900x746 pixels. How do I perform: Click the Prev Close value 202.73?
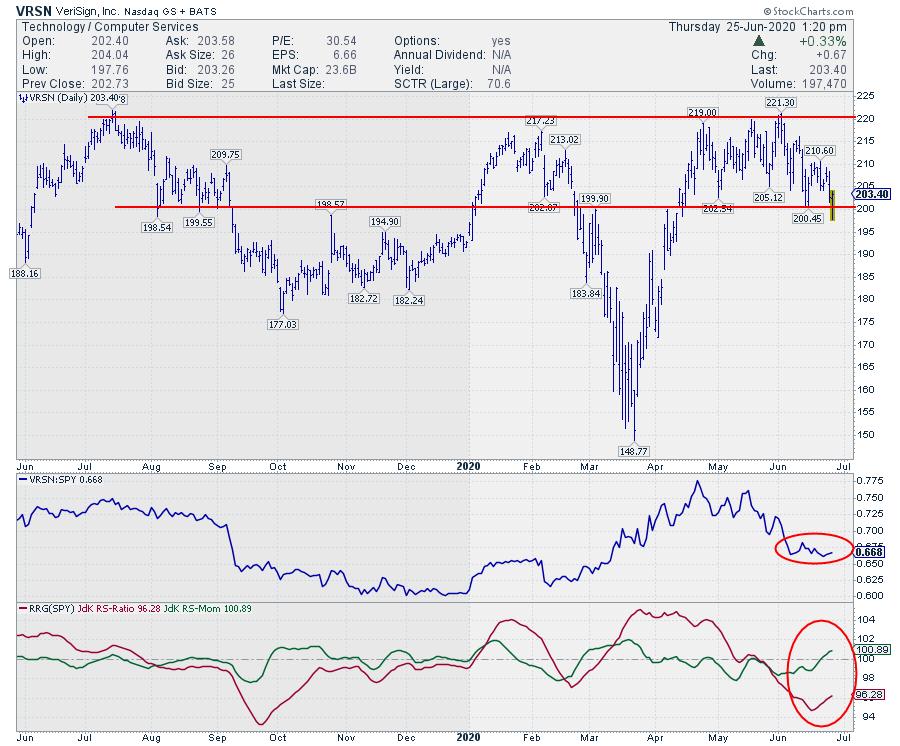110,84
